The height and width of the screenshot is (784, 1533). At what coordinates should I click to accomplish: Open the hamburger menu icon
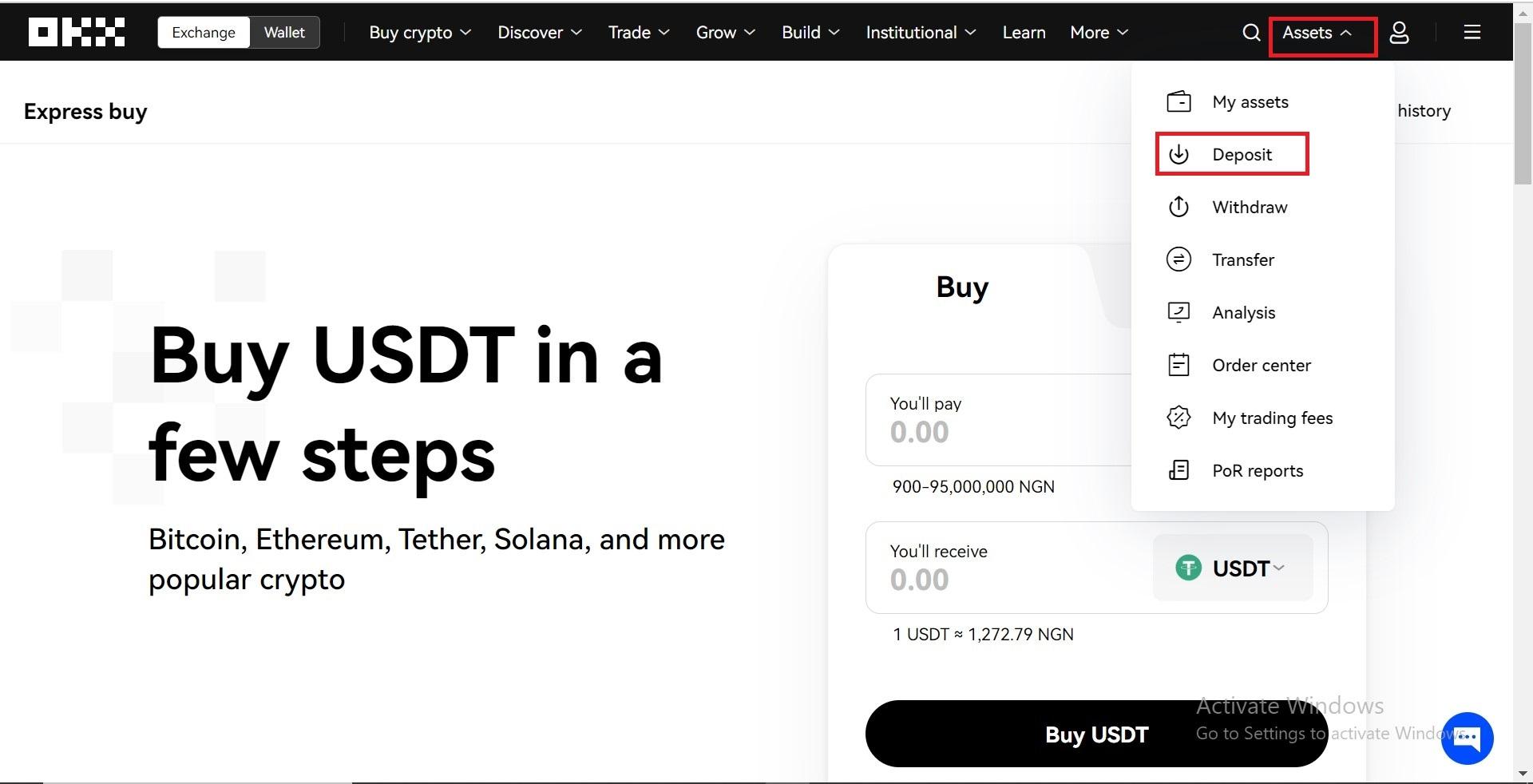click(1472, 32)
